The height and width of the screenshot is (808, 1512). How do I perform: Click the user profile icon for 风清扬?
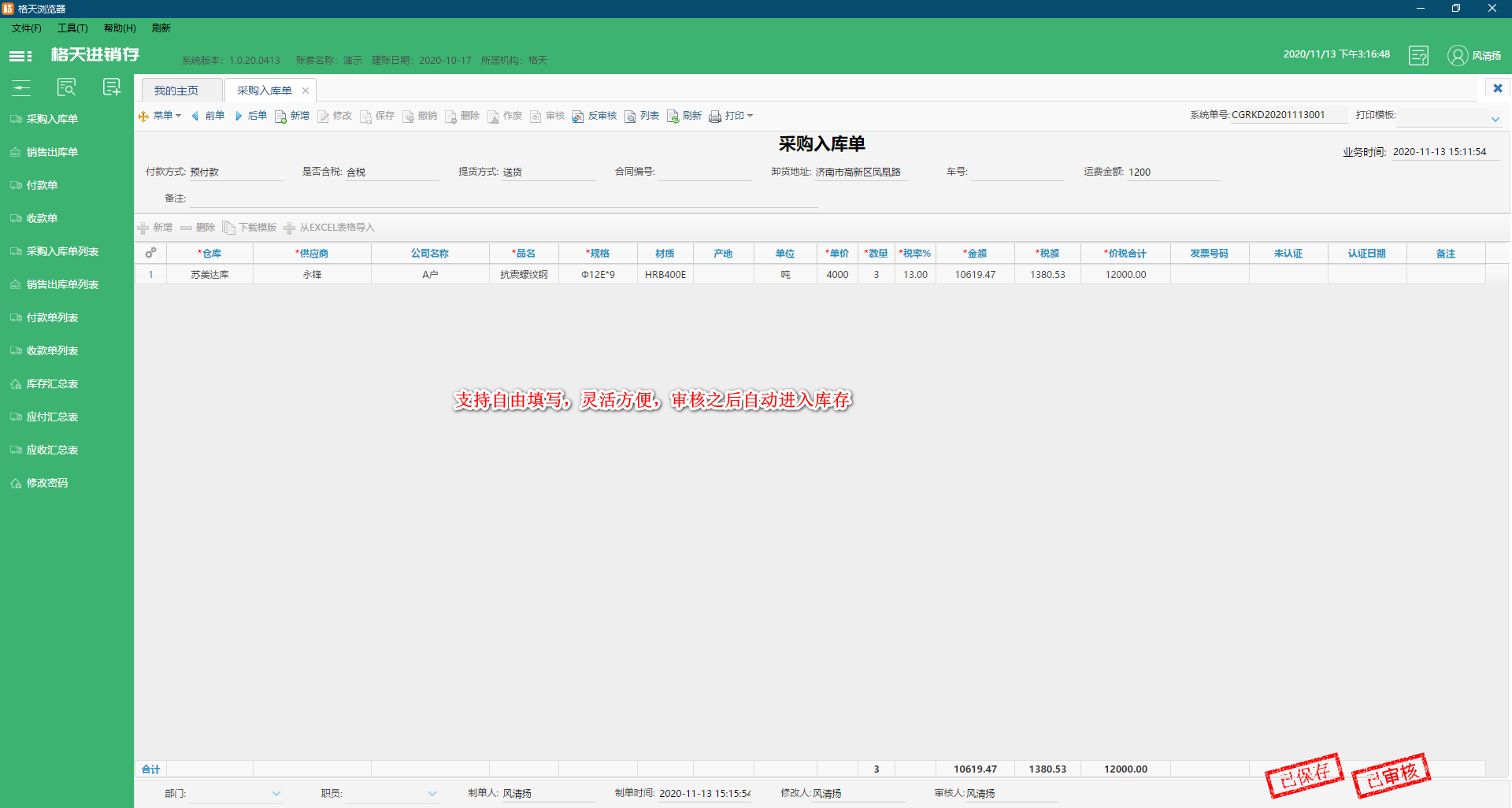pos(1457,56)
